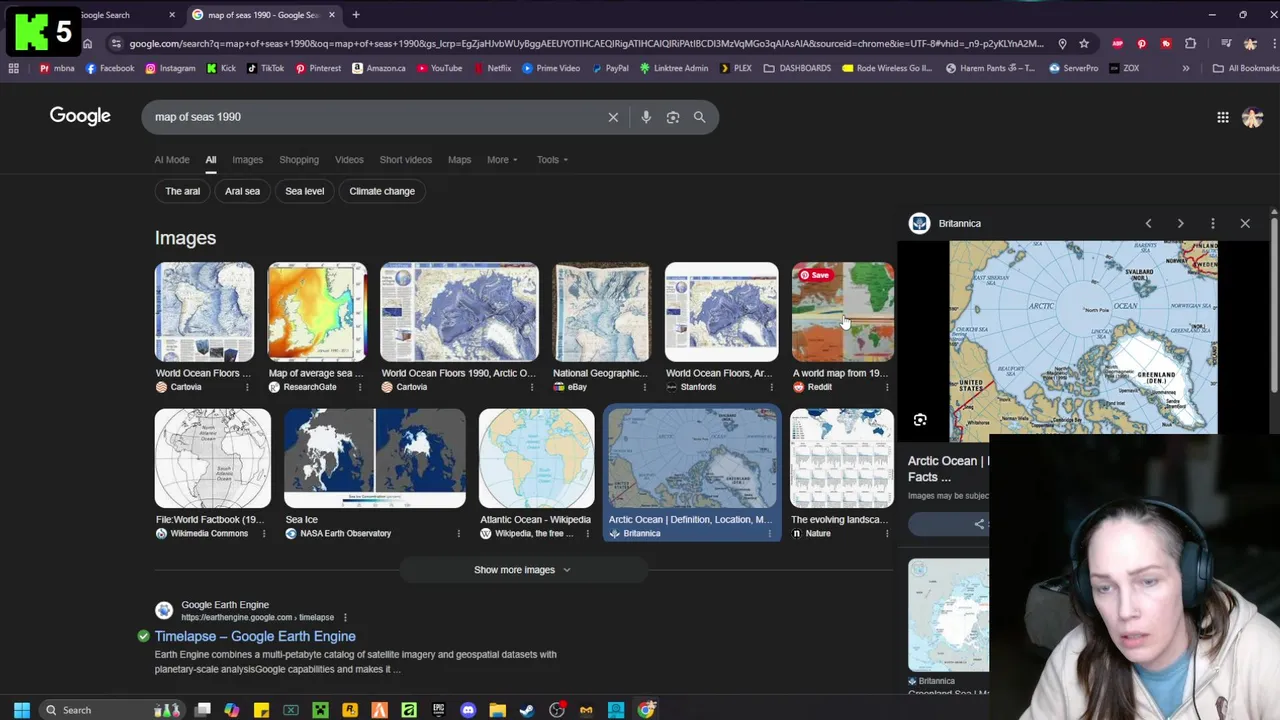Click the magnifier search submit icon
The width and height of the screenshot is (1280, 720).
(700, 117)
